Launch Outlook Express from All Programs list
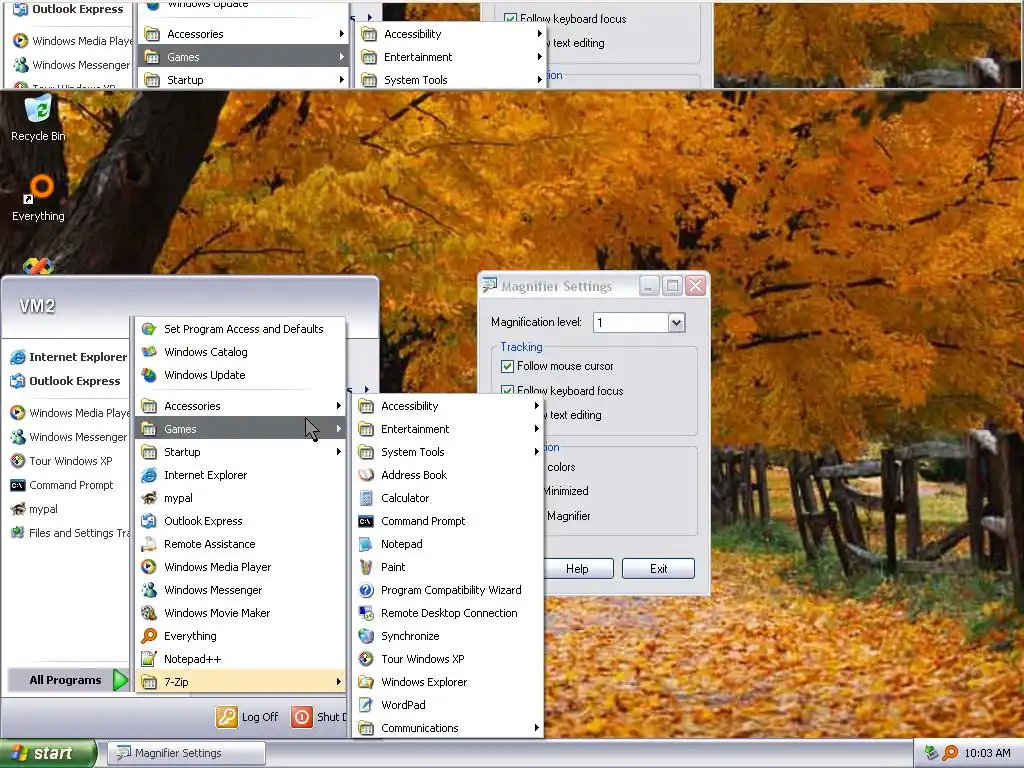The height and width of the screenshot is (768, 1024). [x=240, y=521]
